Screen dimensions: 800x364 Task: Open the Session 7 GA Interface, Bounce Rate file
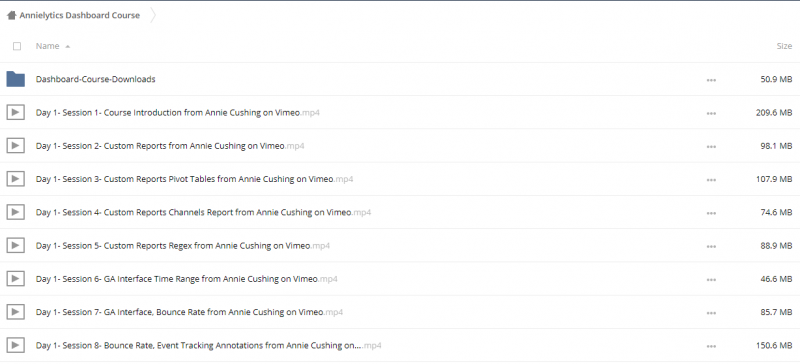[x=189, y=312]
